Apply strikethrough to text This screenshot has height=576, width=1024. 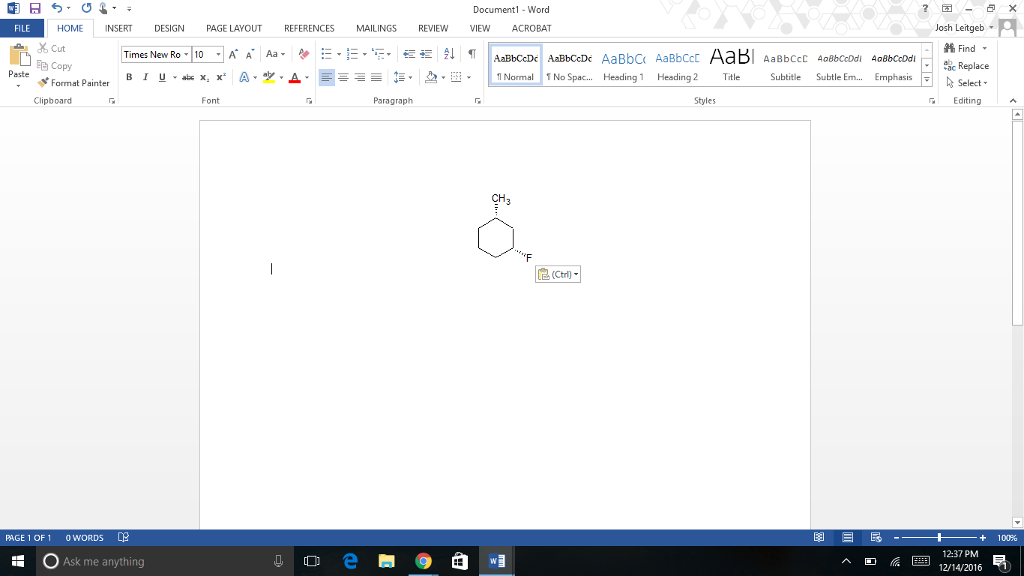click(x=187, y=76)
